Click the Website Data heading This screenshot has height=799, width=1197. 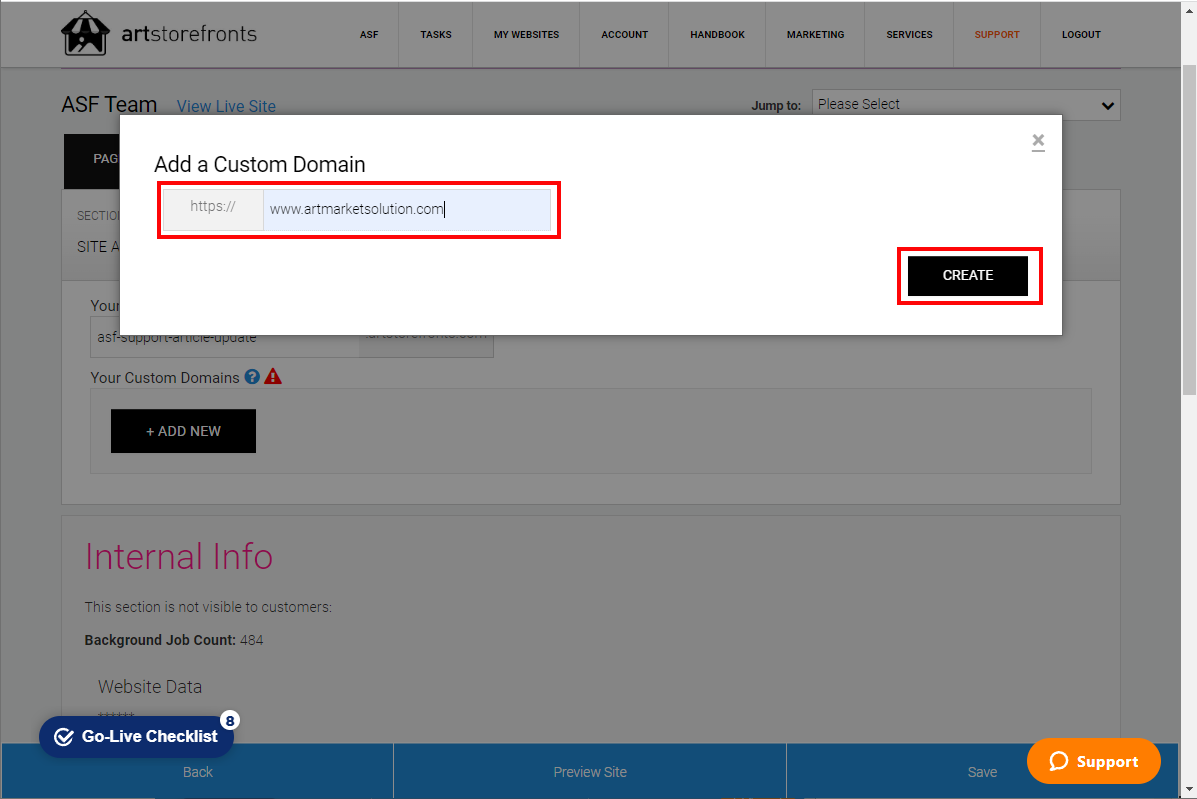click(x=150, y=687)
